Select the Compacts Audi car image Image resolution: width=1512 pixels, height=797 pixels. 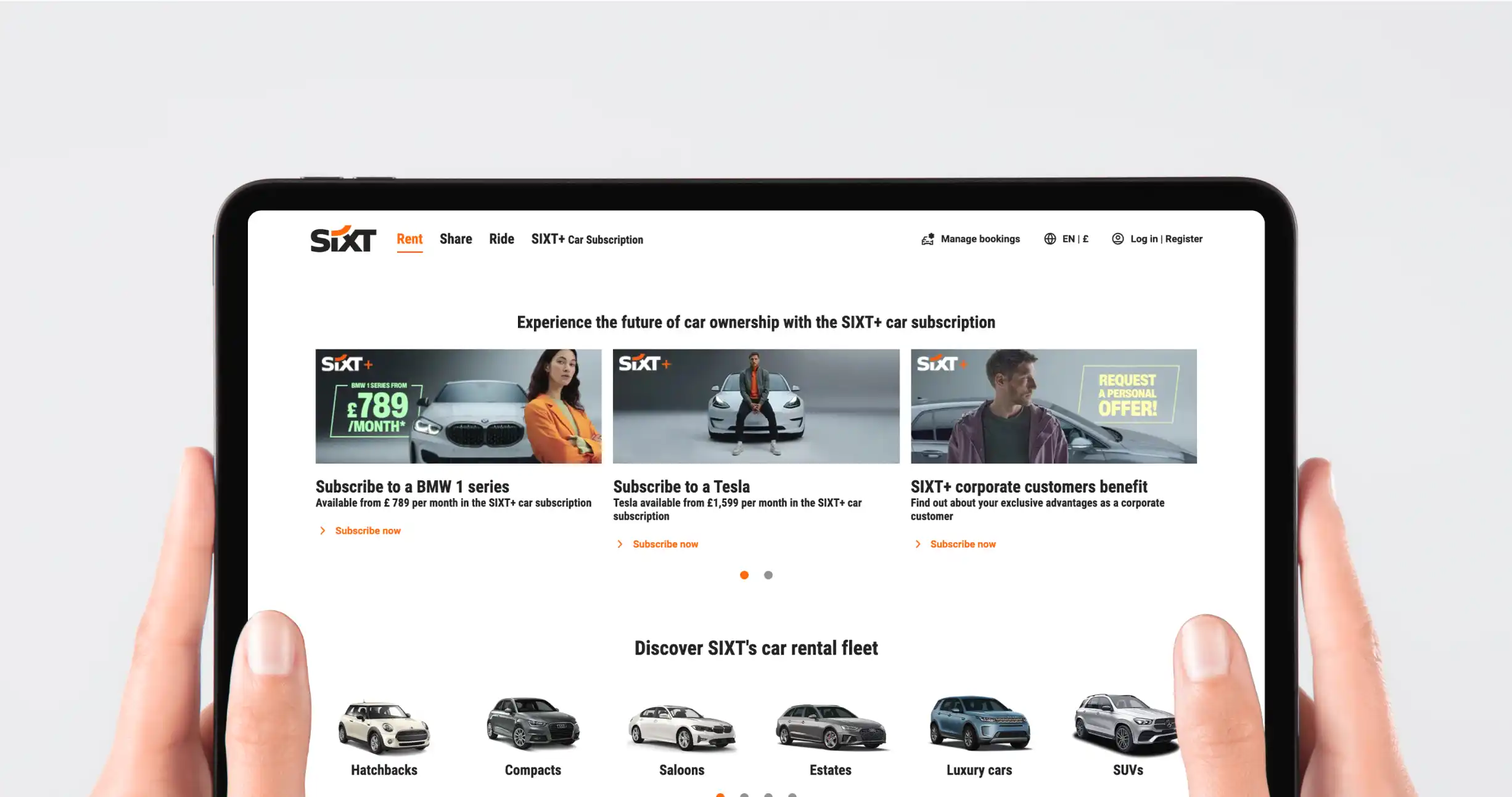pos(533,723)
